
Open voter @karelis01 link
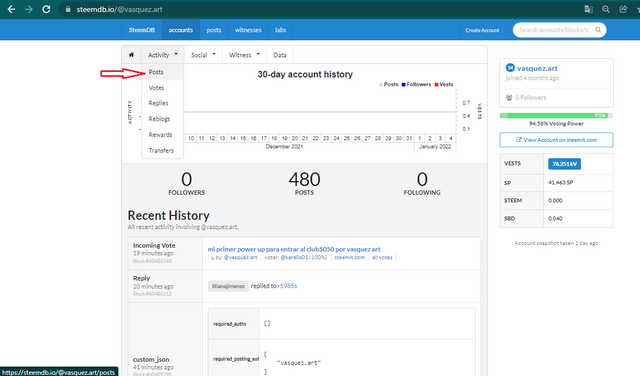[x=294, y=257]
